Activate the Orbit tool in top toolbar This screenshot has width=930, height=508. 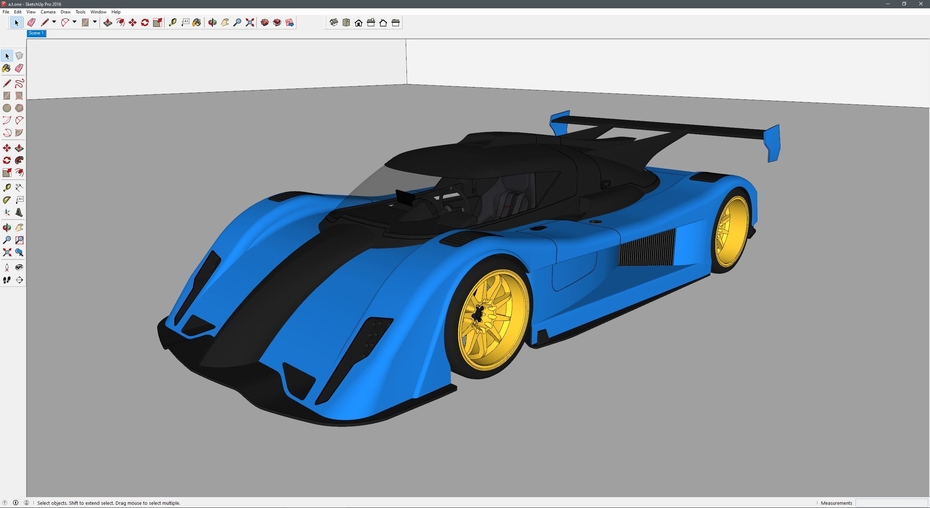pos(212,22)
